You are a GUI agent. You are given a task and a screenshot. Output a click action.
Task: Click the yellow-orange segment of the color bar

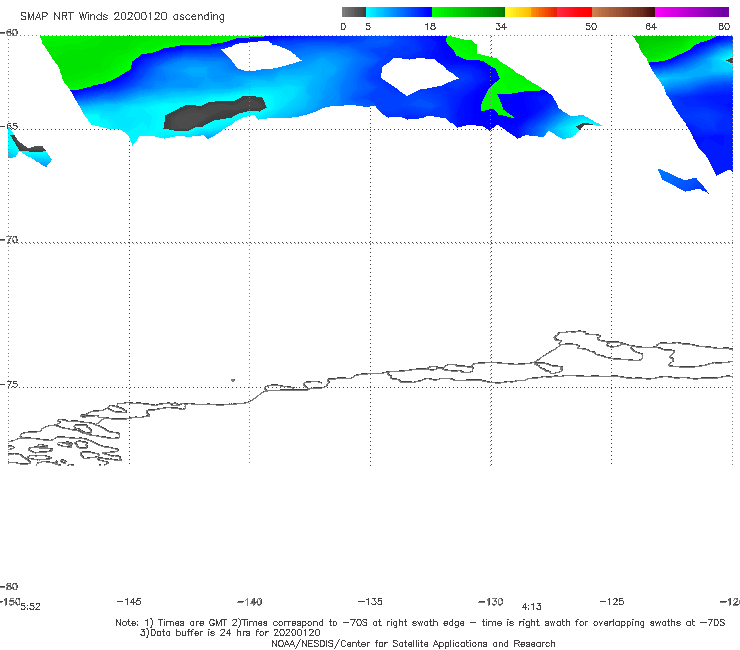tap(531, 12)
